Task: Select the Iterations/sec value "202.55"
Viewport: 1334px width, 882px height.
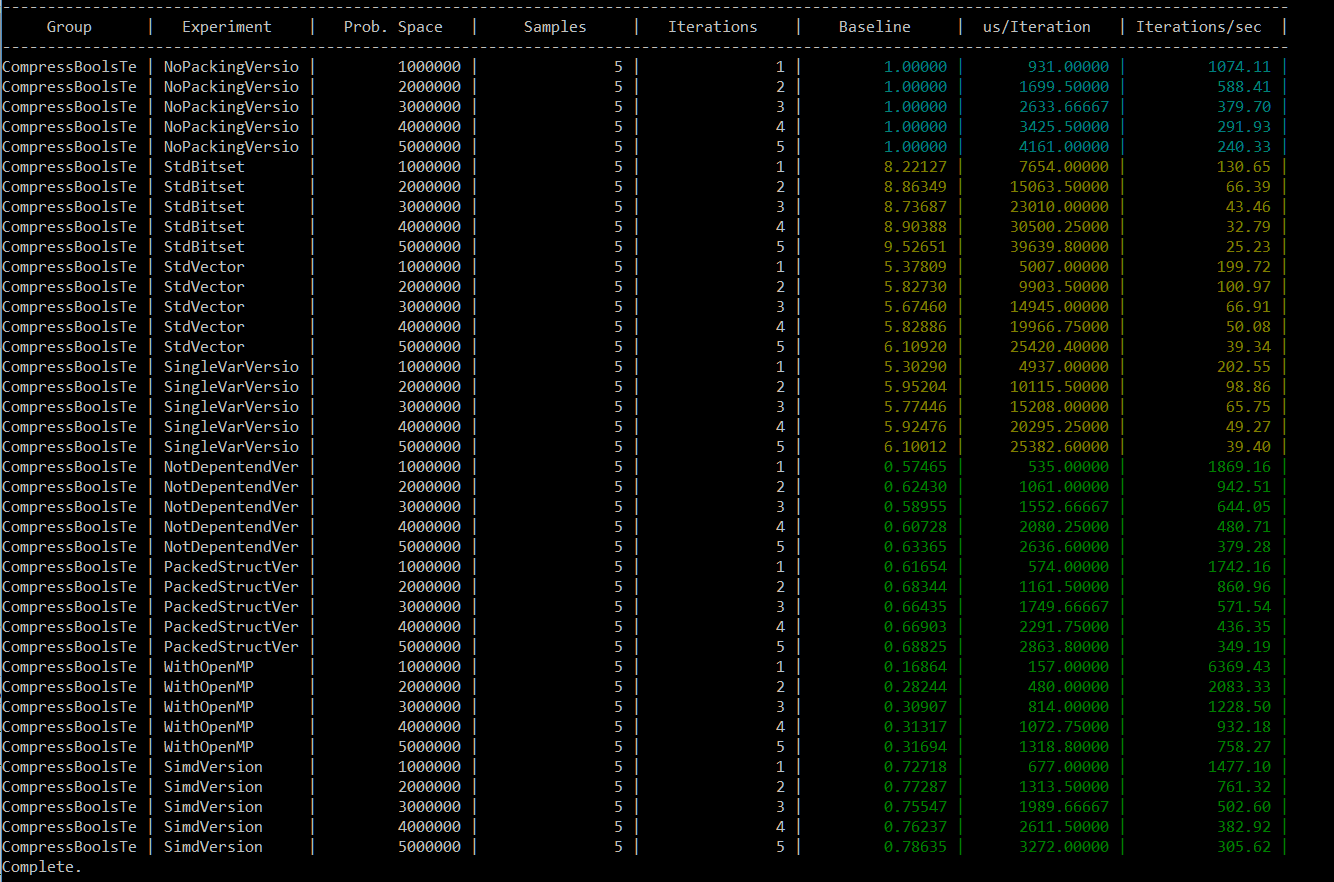Action: coord(1244,367)
